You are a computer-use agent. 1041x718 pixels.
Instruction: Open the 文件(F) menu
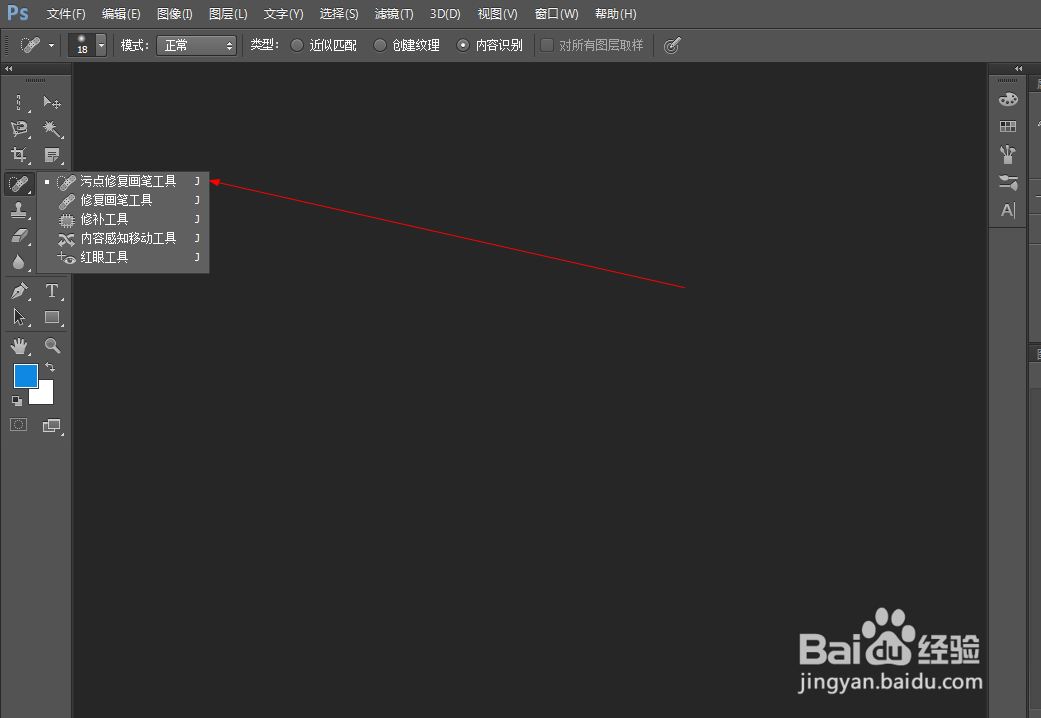pyautogui.click(x=66, y=14)
